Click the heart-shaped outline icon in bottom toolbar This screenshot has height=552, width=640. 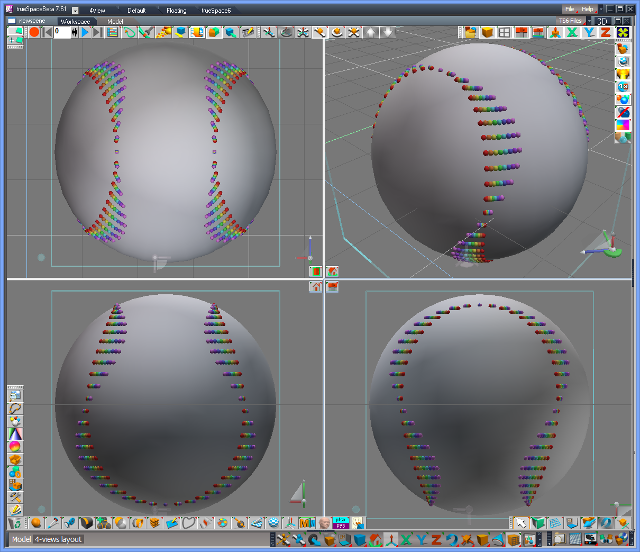click(190, 523)
